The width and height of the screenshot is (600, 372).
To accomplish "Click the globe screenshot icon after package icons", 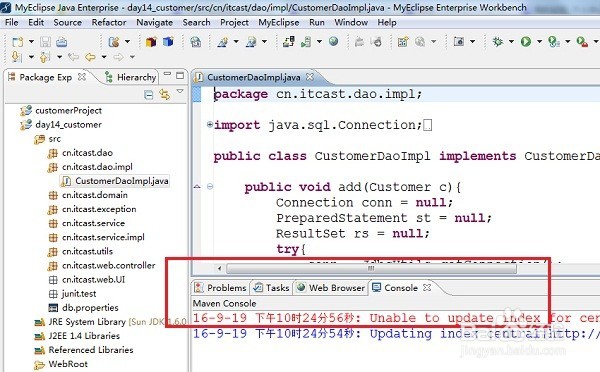I will point(196,41).
